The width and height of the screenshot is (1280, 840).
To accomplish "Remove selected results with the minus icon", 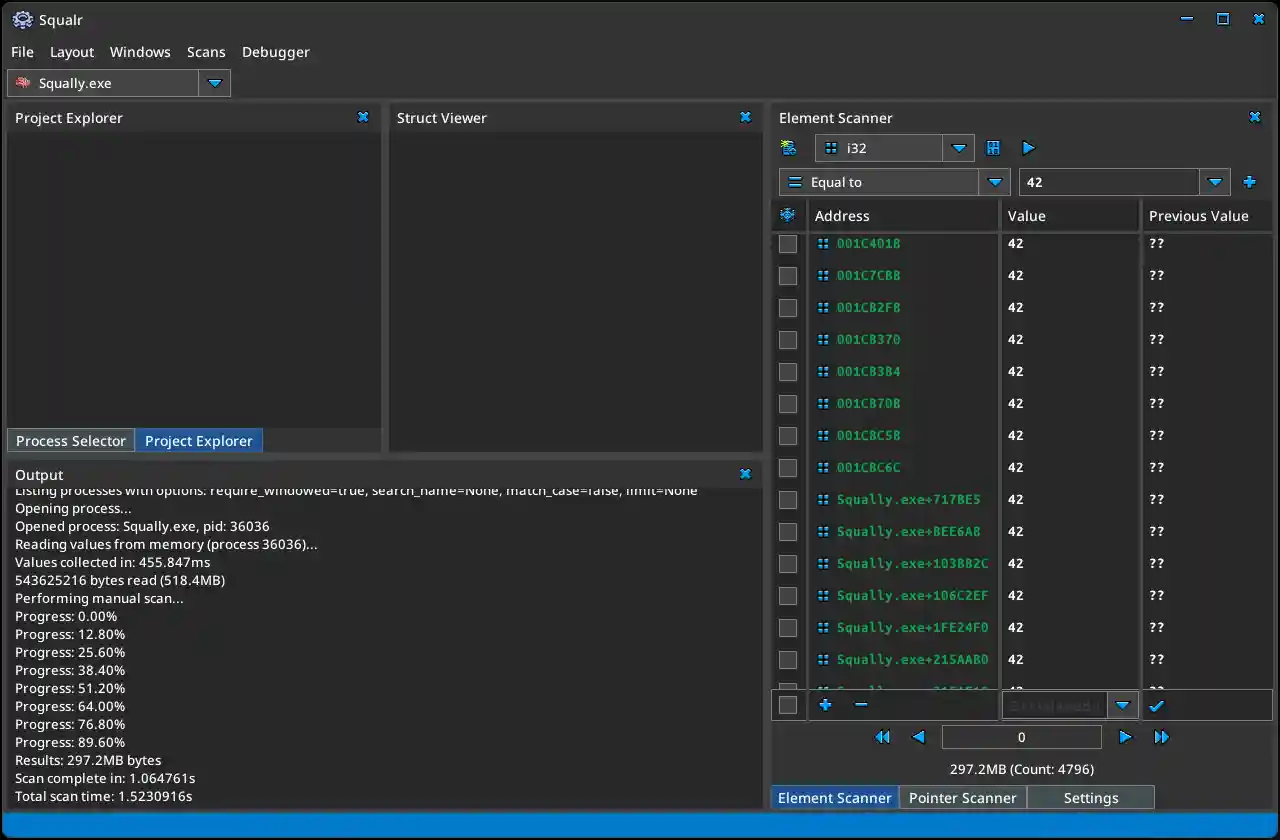I will click(x=861, y=705).
